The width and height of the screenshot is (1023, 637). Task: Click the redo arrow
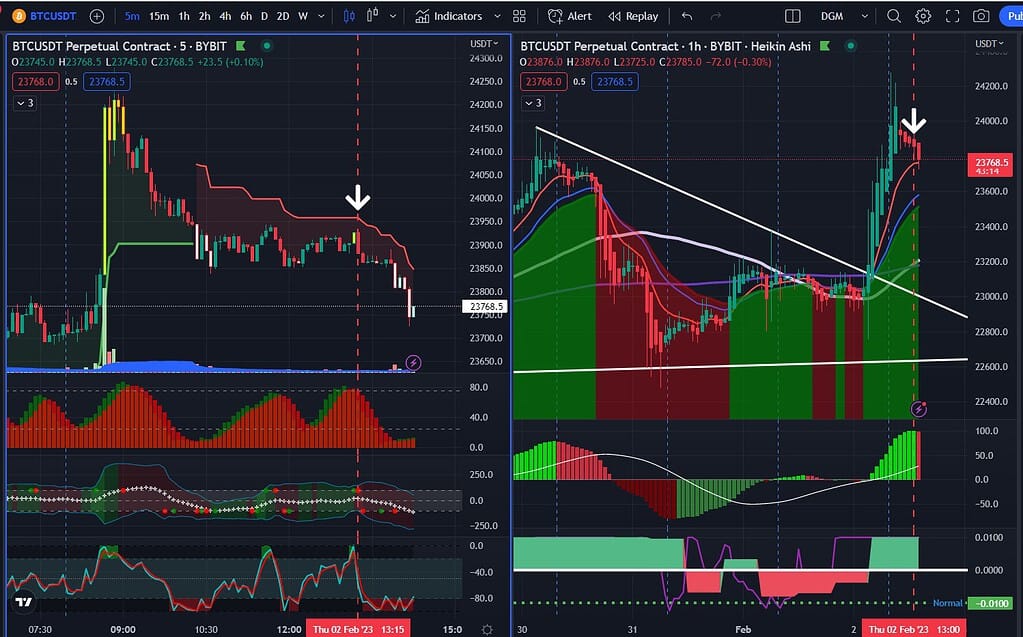pos(716,16)
